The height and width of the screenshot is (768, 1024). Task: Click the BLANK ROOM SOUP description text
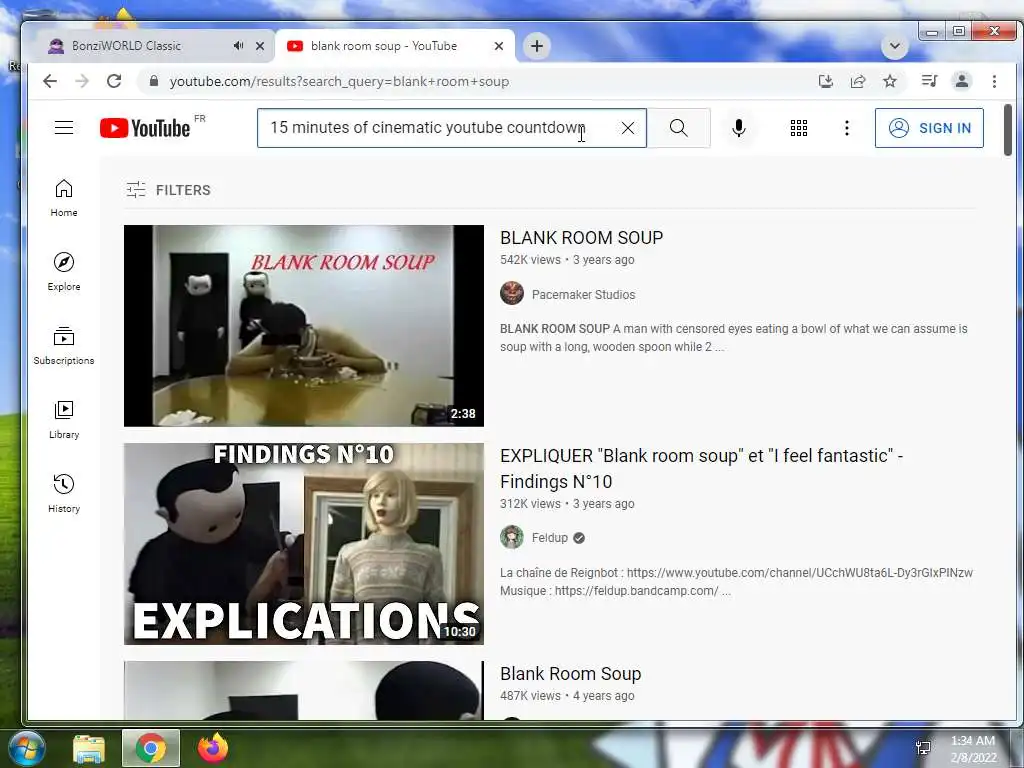click(733, 338)
